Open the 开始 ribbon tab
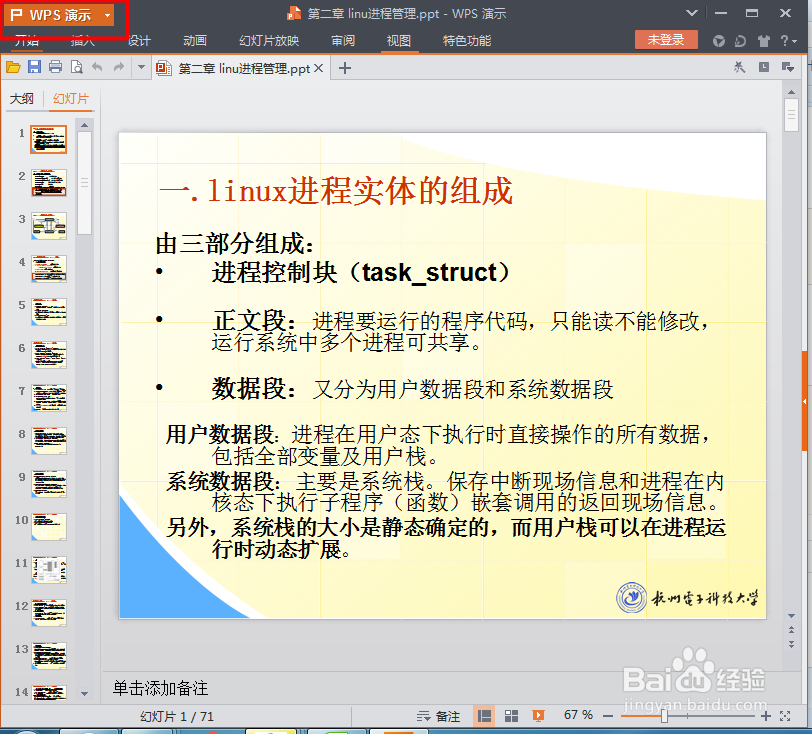The width and height of the screenshot is (812, 734). point(27,41)
